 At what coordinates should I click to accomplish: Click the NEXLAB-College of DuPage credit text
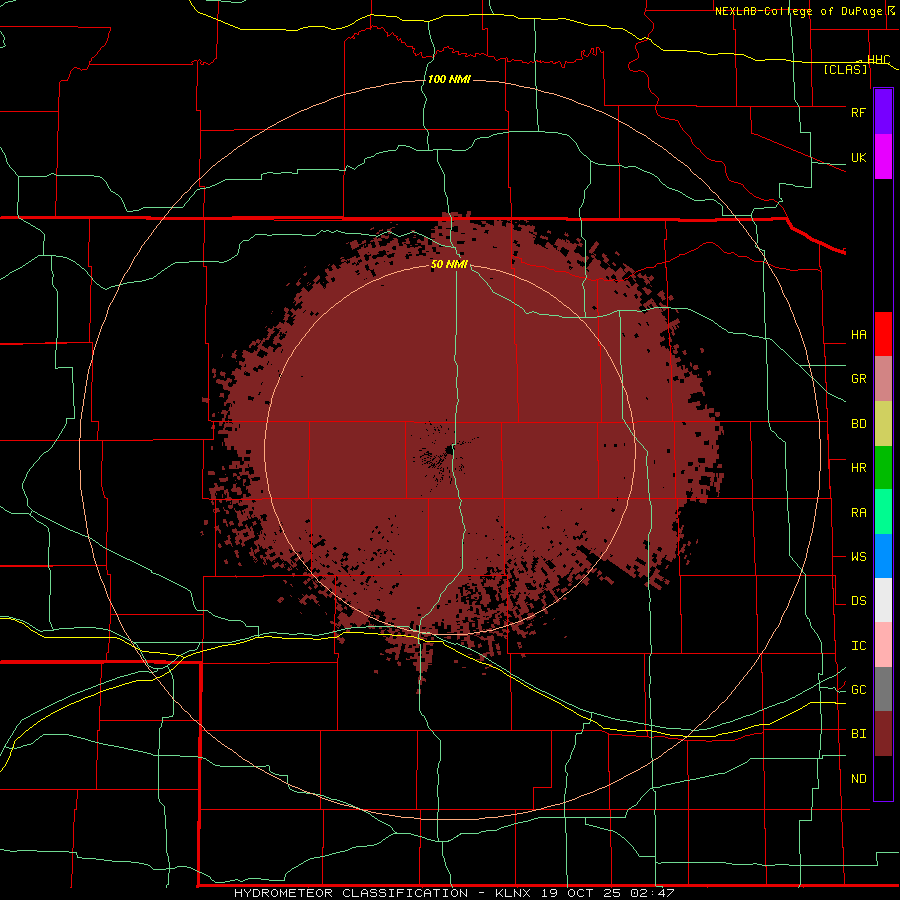tap(798, 11)
